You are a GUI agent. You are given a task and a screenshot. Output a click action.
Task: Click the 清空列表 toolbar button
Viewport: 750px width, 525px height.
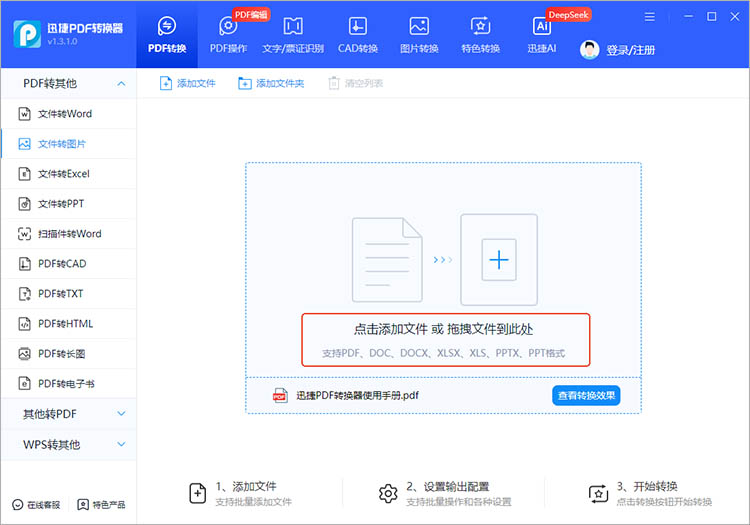[x=355, y=84]
